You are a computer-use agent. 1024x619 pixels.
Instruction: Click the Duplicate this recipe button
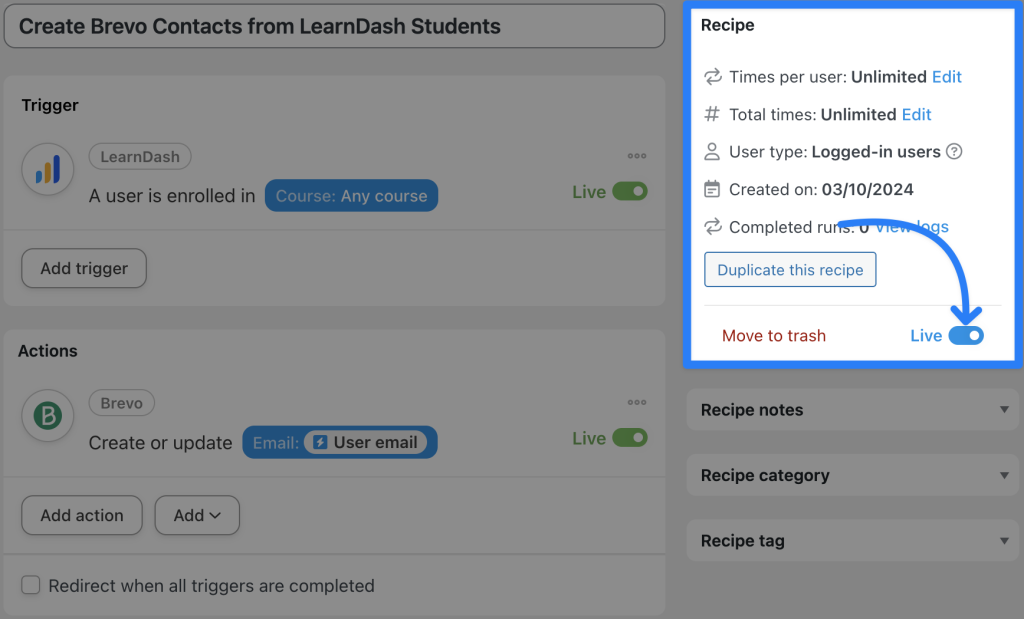pos(790,269)
